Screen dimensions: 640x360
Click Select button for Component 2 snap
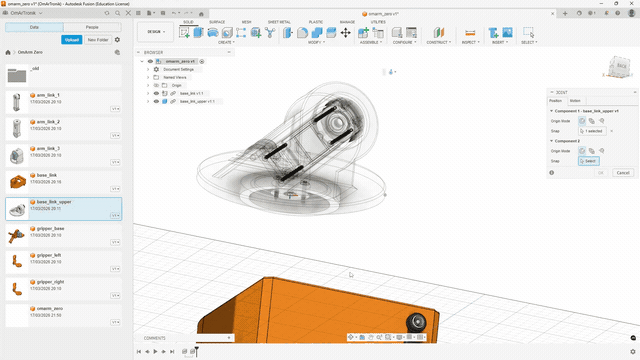pos(589,161)
